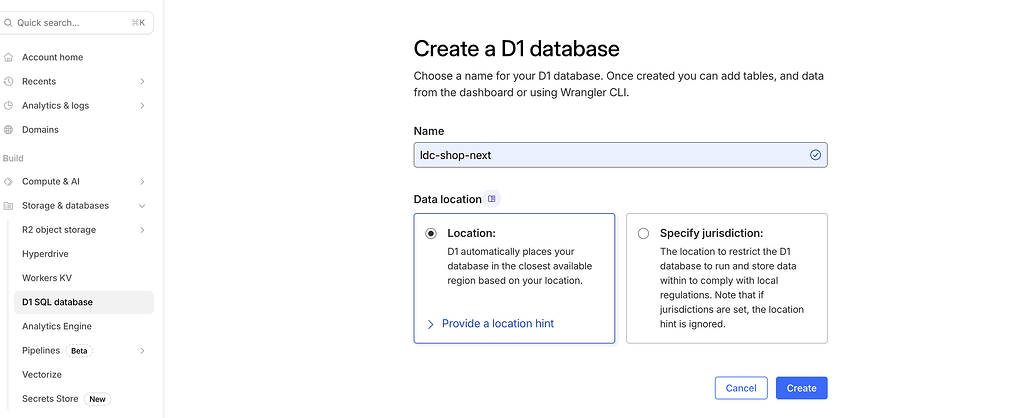The image size is (1024, 418).
Task: Expand the R2 object storage chevron
Action: click(x=142, y=230)
